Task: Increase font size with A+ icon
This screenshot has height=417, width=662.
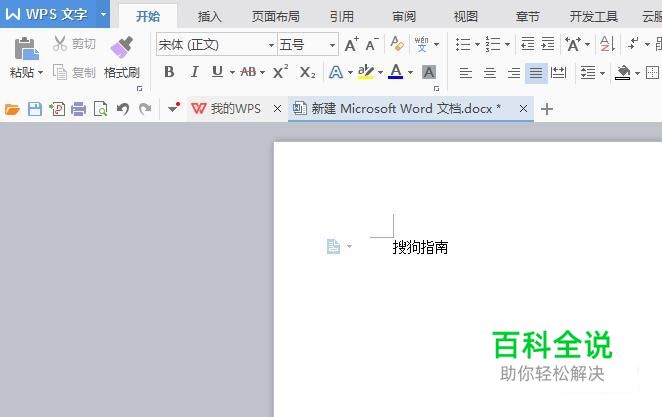Action: 352,44
